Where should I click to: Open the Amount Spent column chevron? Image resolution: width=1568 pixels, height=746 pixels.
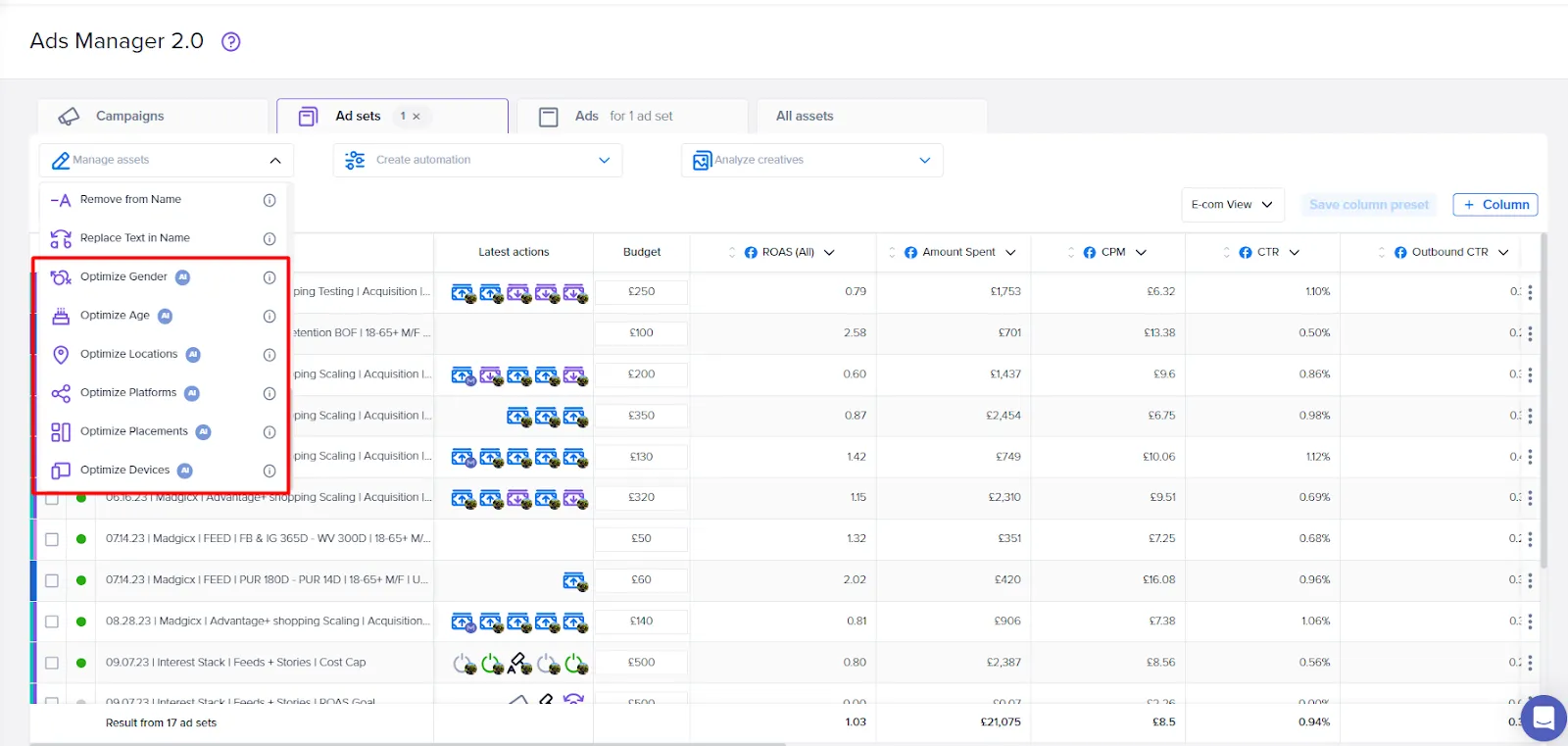coord(1010,253)
